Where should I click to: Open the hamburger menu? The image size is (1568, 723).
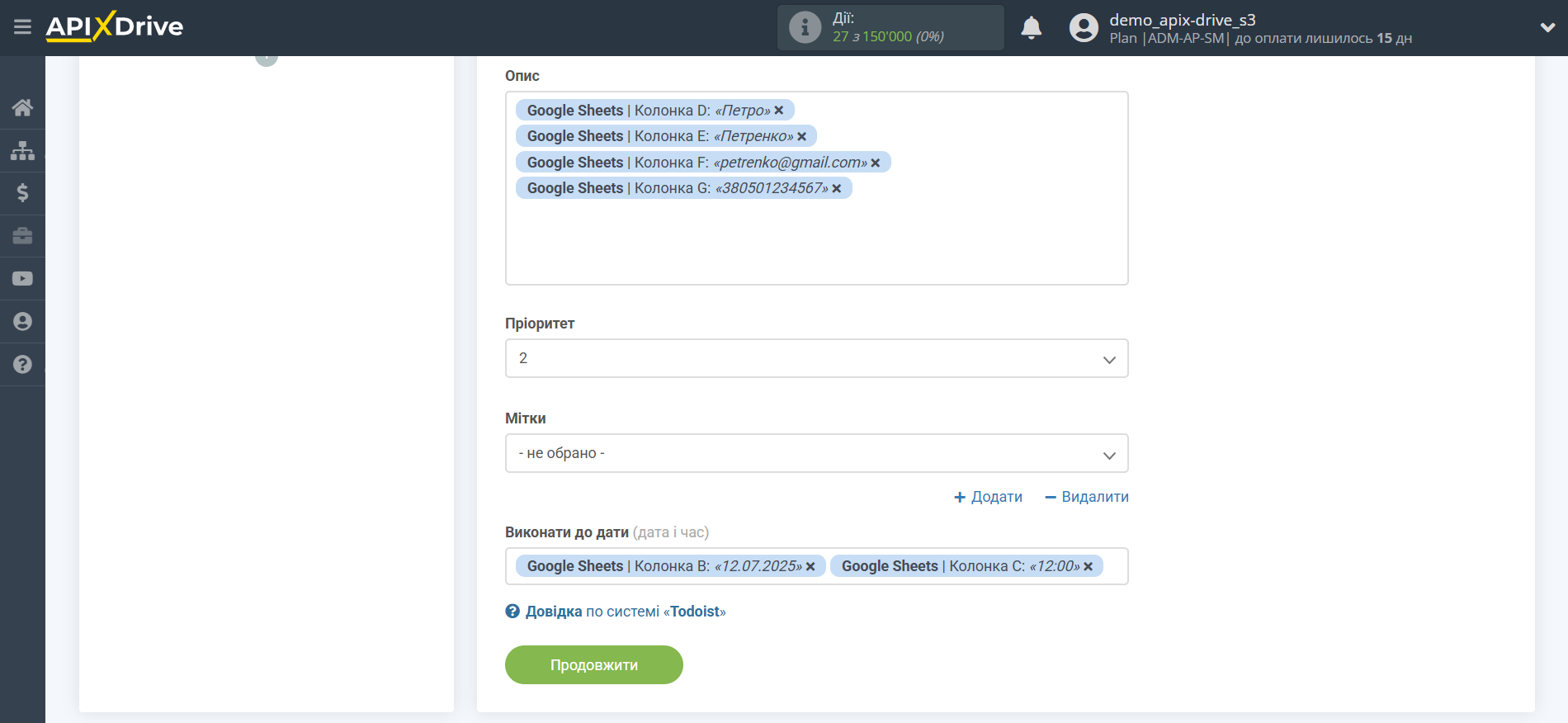click(x=22, y=27)
